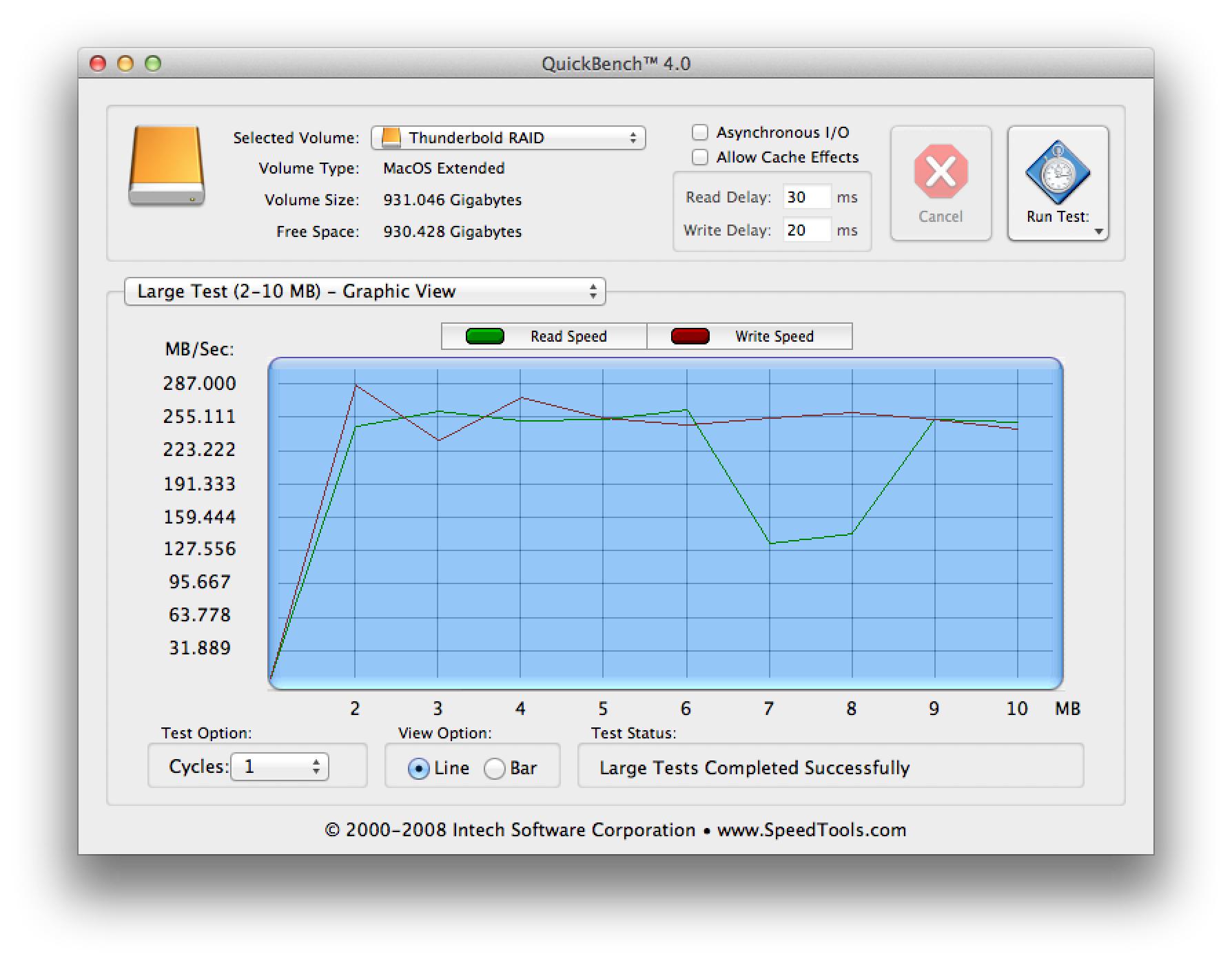The image size is (1232, 963).
Task: Click the 287.000 axis value
Action: point(200,383)
